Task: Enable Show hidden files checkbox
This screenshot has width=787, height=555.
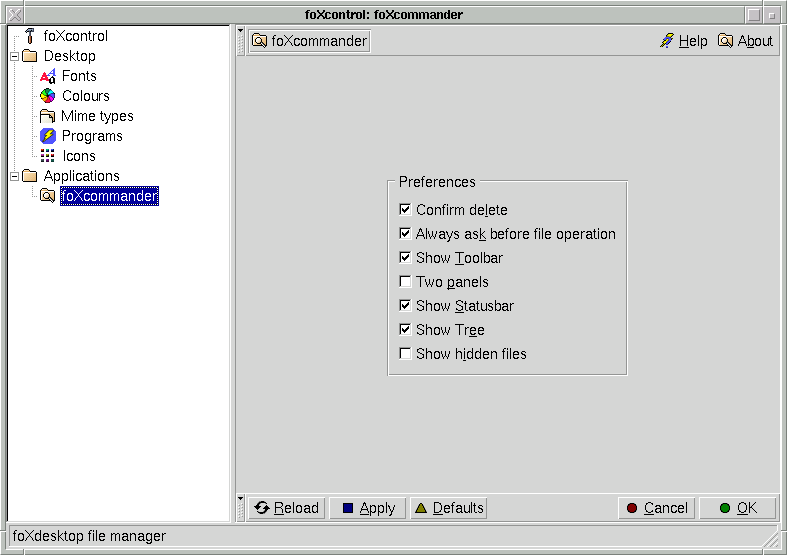Action: (x=405, y=353)
